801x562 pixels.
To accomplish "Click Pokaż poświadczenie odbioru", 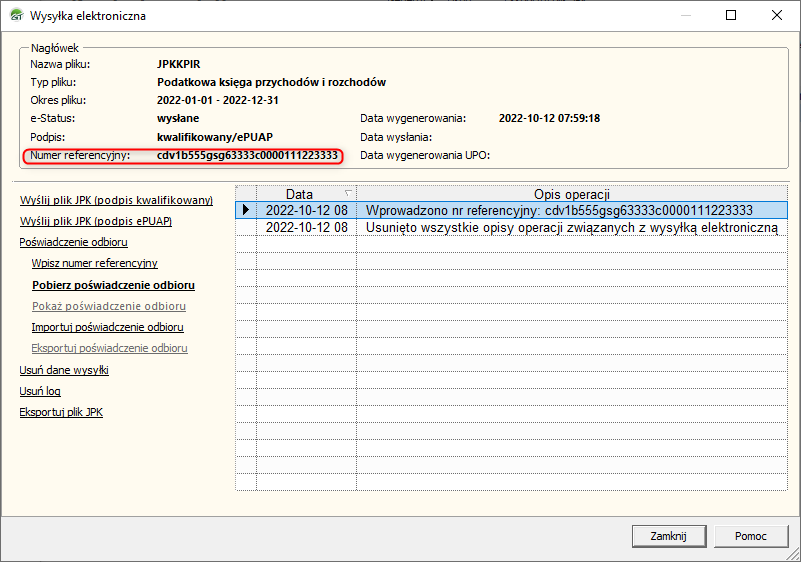I will pos(109,306).
